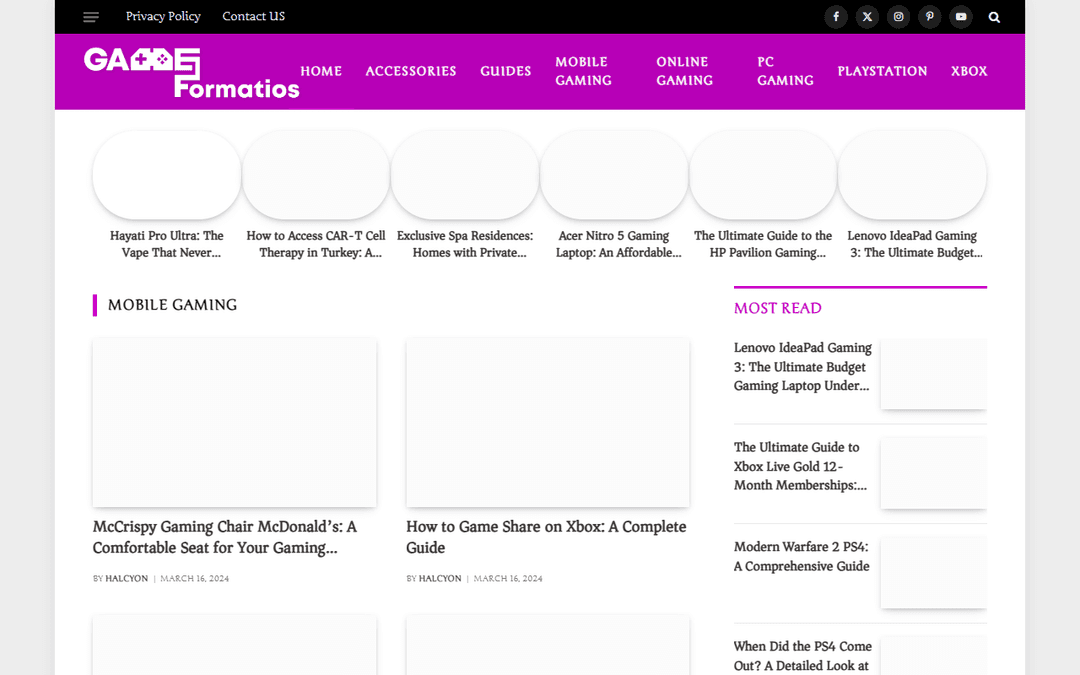Open the Xbox Live Gold article thumbnail
The width and height of the screenshot is (1080, 675).
(x=934, y=473)
